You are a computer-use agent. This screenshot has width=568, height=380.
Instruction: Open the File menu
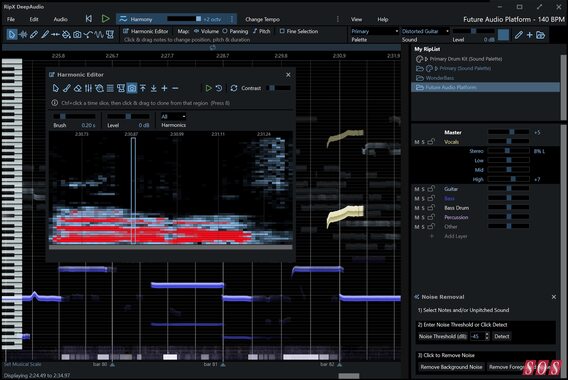tap(11, 19)
